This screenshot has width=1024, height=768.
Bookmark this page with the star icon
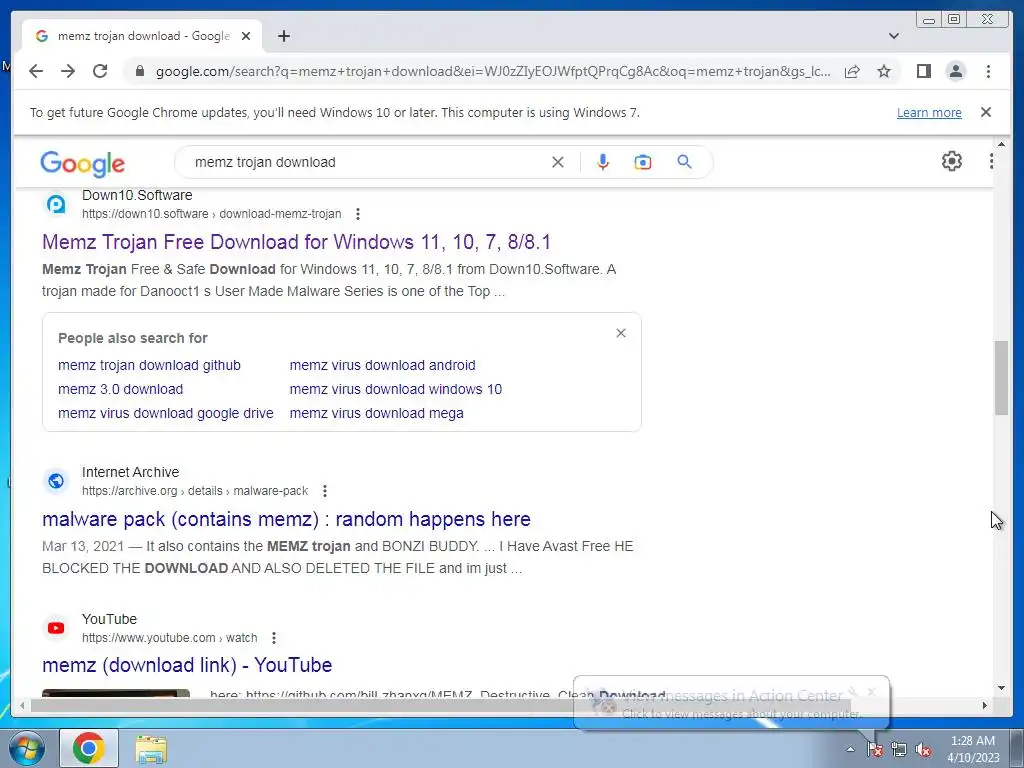click(884, 71)
